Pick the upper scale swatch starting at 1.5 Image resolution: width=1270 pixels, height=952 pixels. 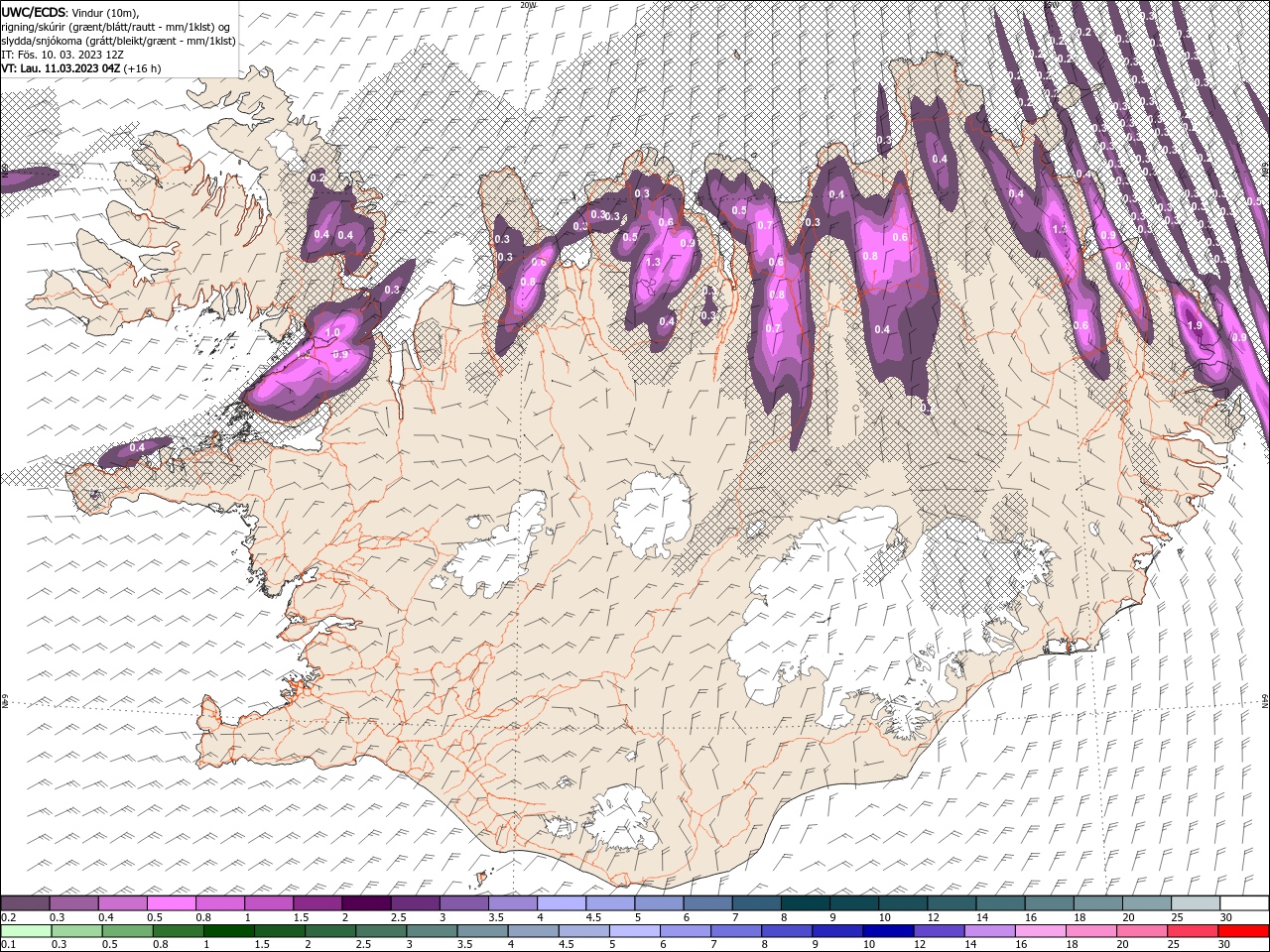317,903
